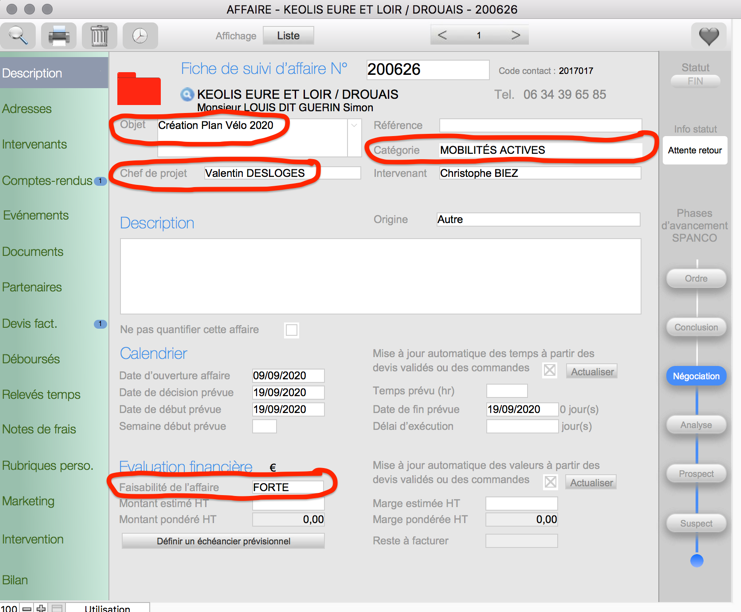
Task: Check 'Ne pas quantifier cette affaire' box
Action: [x=291, y=330]
